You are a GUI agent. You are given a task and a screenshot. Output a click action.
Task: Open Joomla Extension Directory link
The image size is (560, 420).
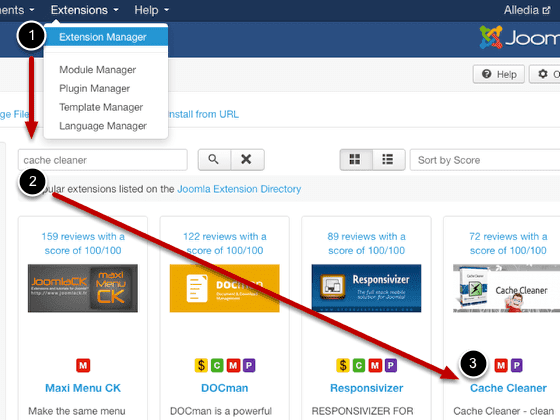(x=239, y=189)
